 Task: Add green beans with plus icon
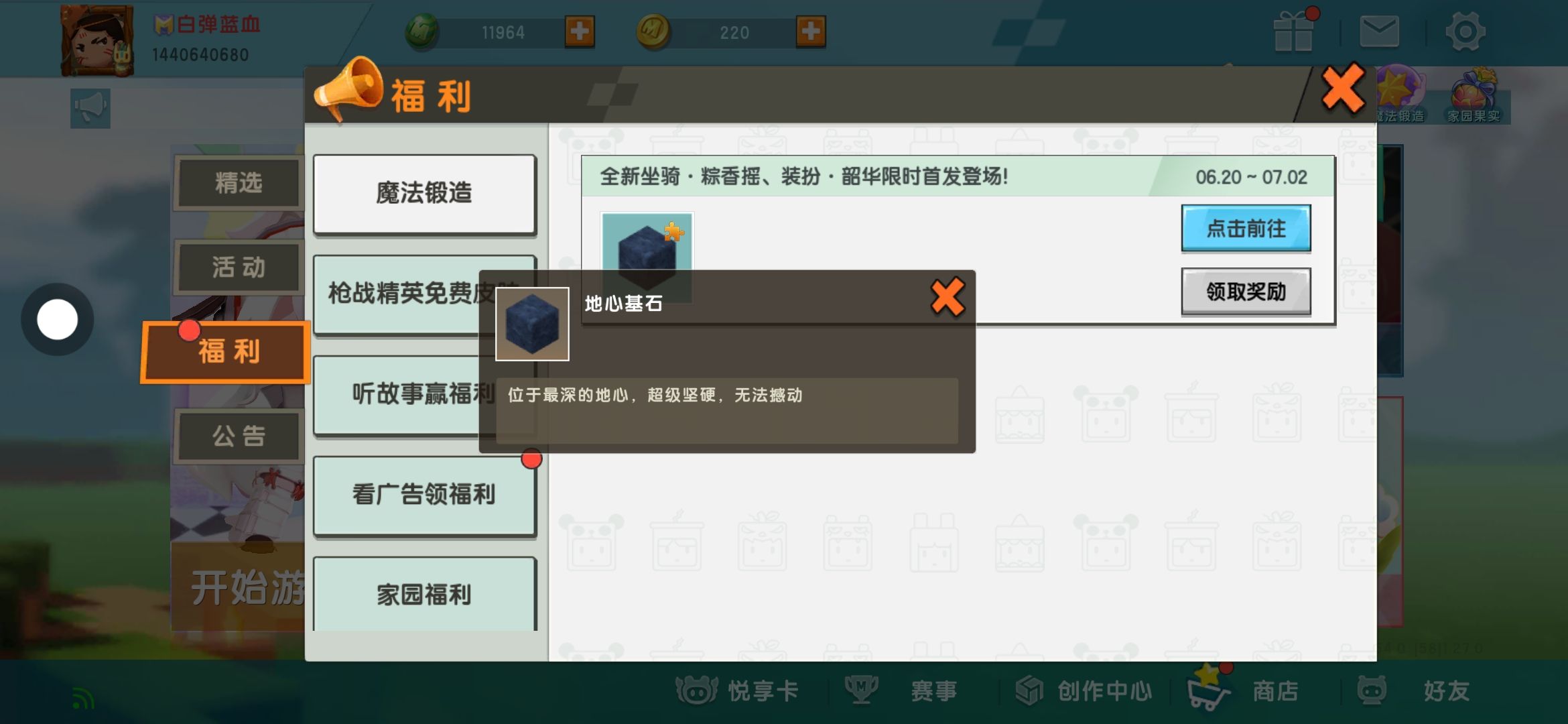[x=580, y=32]
